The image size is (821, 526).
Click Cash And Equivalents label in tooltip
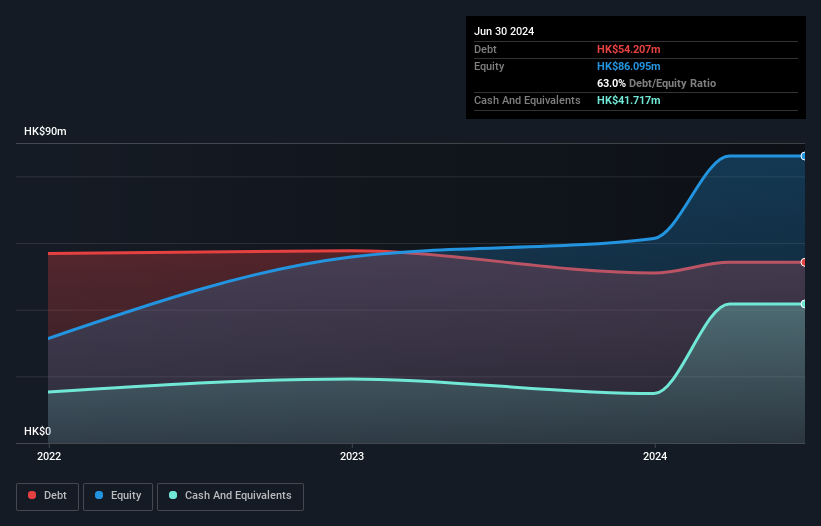point(527,100)
